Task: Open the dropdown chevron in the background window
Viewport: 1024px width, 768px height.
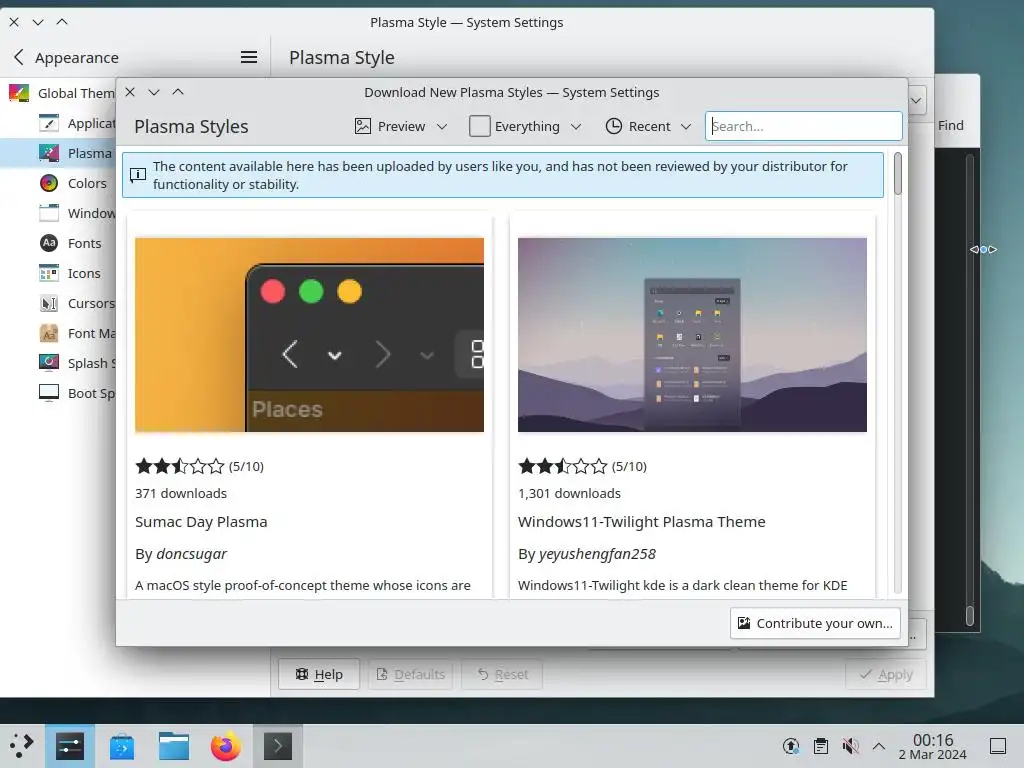Action: pyautogui.click(x=916, y=101)
